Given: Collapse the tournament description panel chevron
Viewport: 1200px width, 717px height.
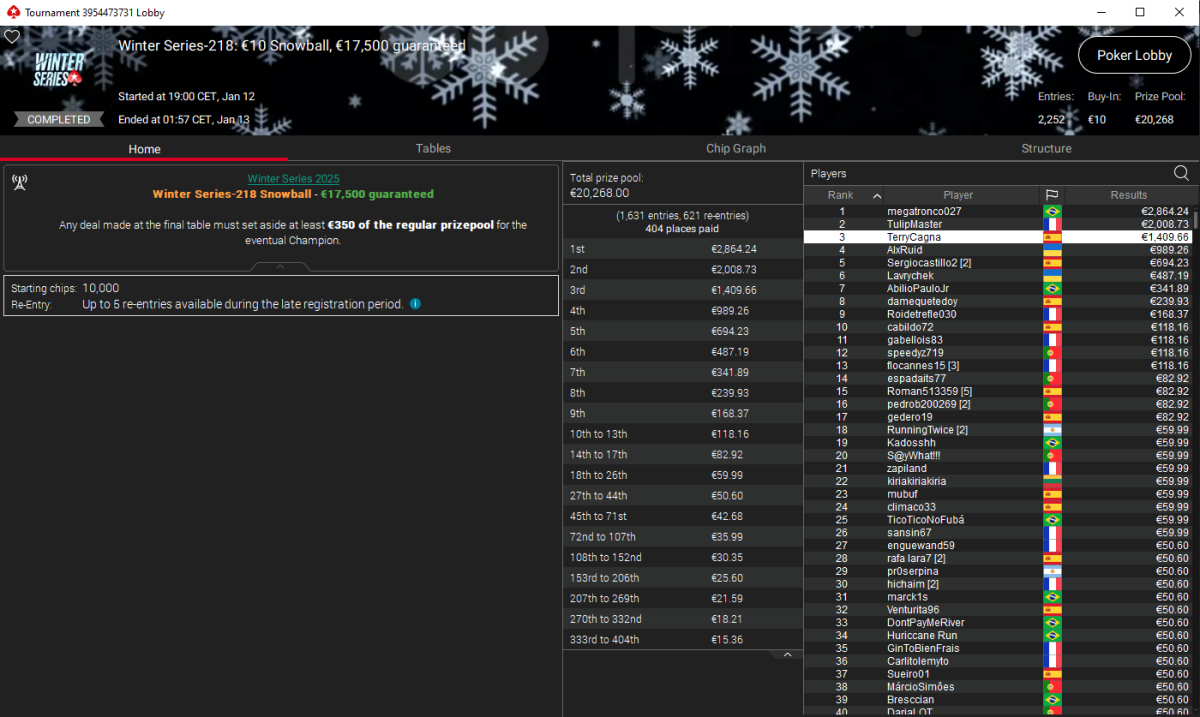Looking at the screenshot, I should [x=280, y=267].
